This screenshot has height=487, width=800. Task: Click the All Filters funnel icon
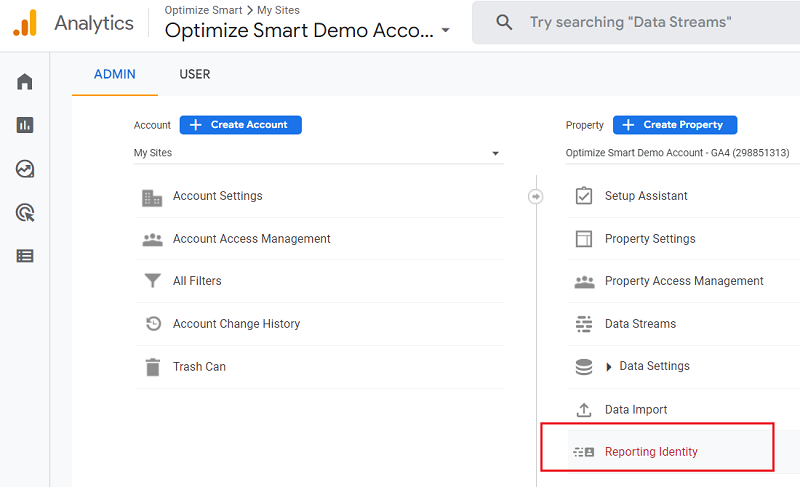click(153, 281)
